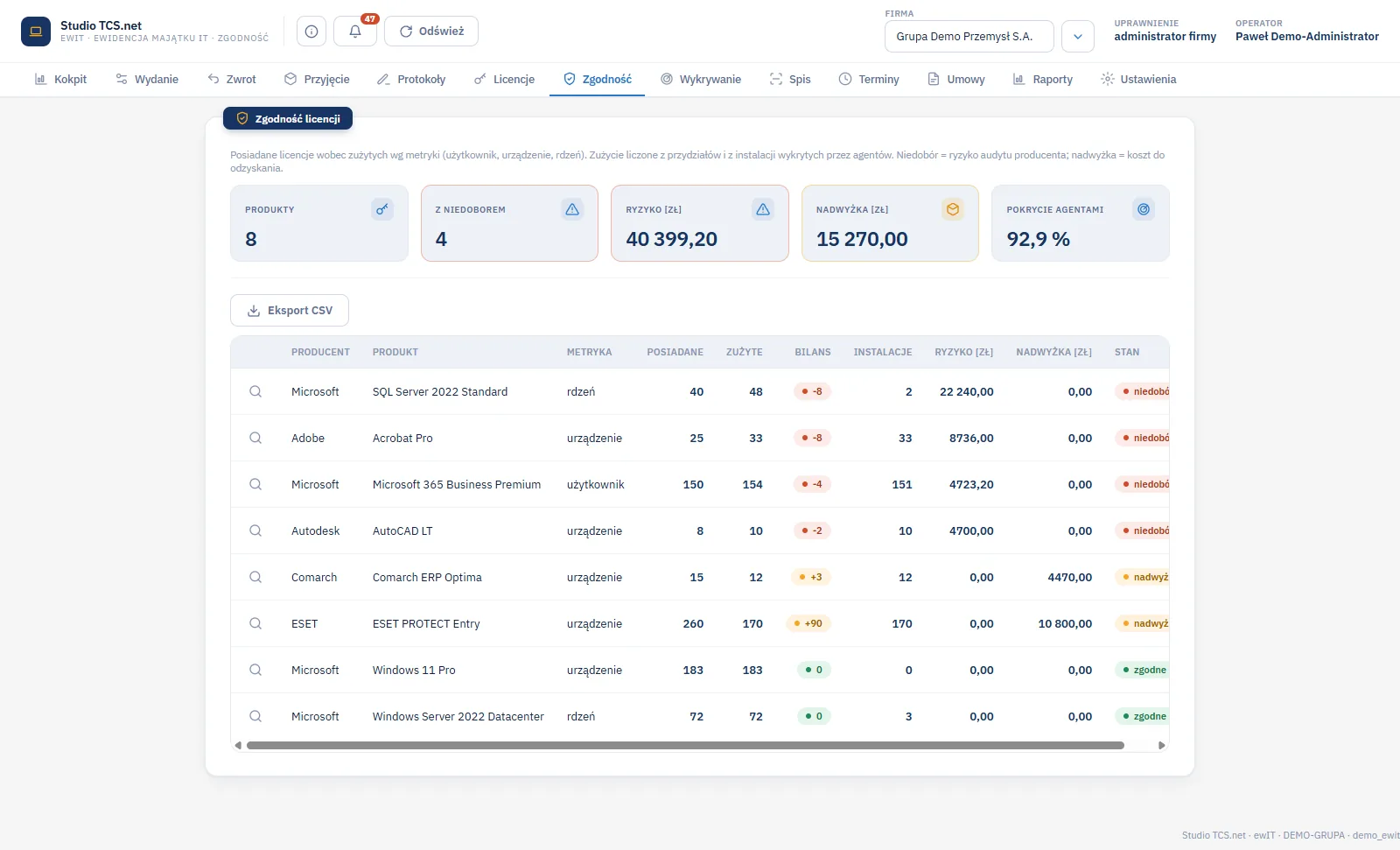Screen dimensions: 1400x850
Task: Open the Umowy tab
Action: click(x=956, y=79)
